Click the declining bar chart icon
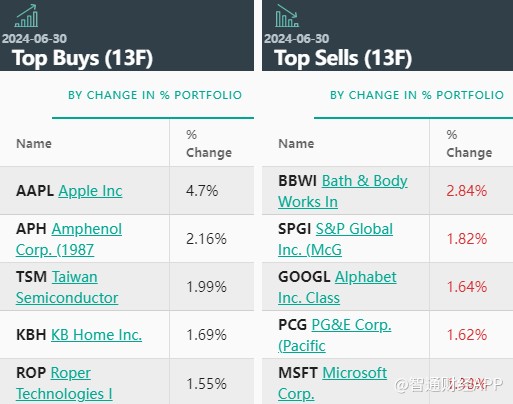 [x=287, y=15]
